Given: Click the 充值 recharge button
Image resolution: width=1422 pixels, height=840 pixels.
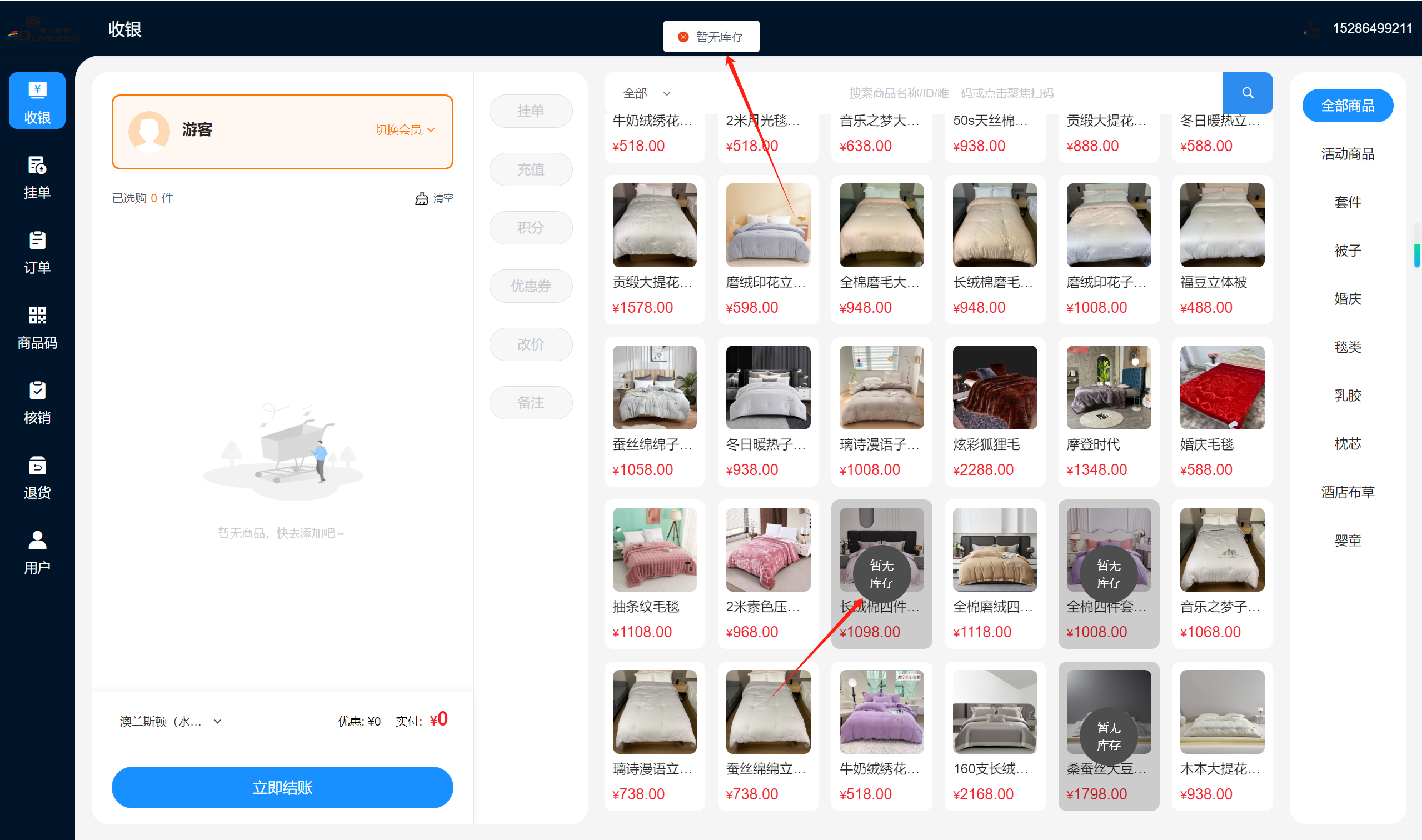Looking at the screenshot, I should click(531, 169).
